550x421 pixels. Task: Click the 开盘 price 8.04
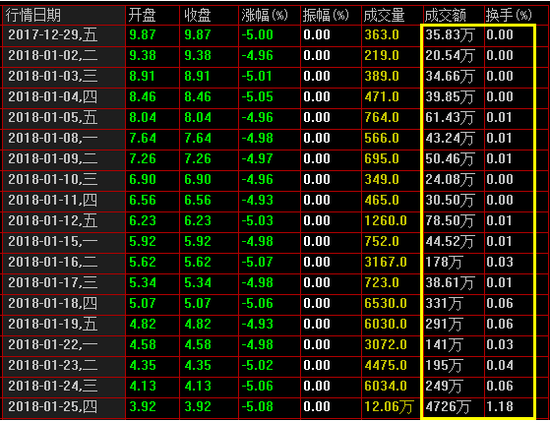pos(142,118)
